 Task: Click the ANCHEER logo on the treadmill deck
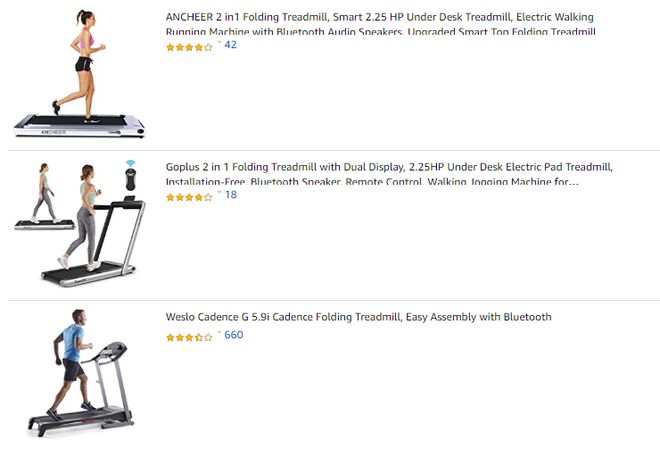tap(53, 132)
